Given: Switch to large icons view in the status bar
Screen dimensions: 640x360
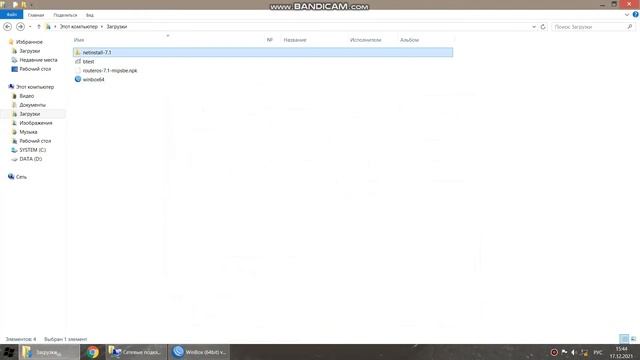Looking at the screenshot, I should pos(633,339).
